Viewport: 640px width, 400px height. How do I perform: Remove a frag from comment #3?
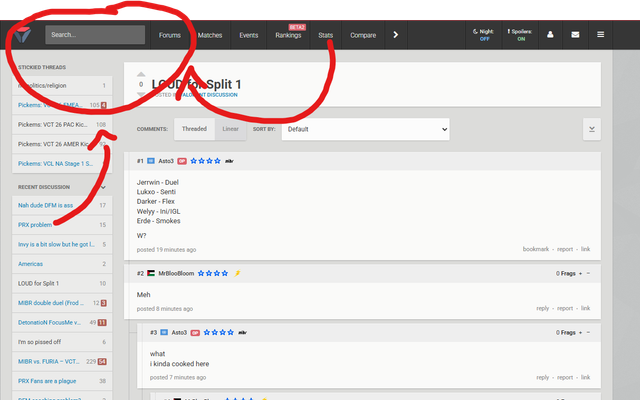(588, 333)
